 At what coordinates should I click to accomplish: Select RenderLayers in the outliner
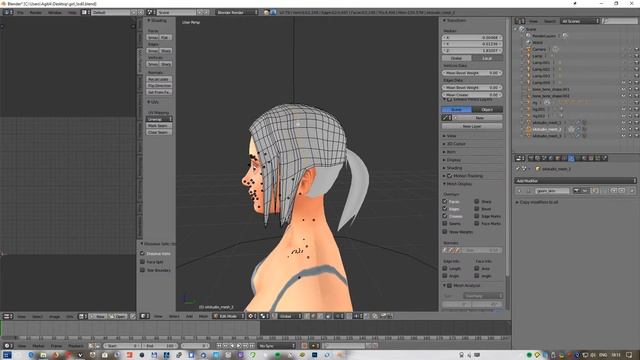pos(544,36)
